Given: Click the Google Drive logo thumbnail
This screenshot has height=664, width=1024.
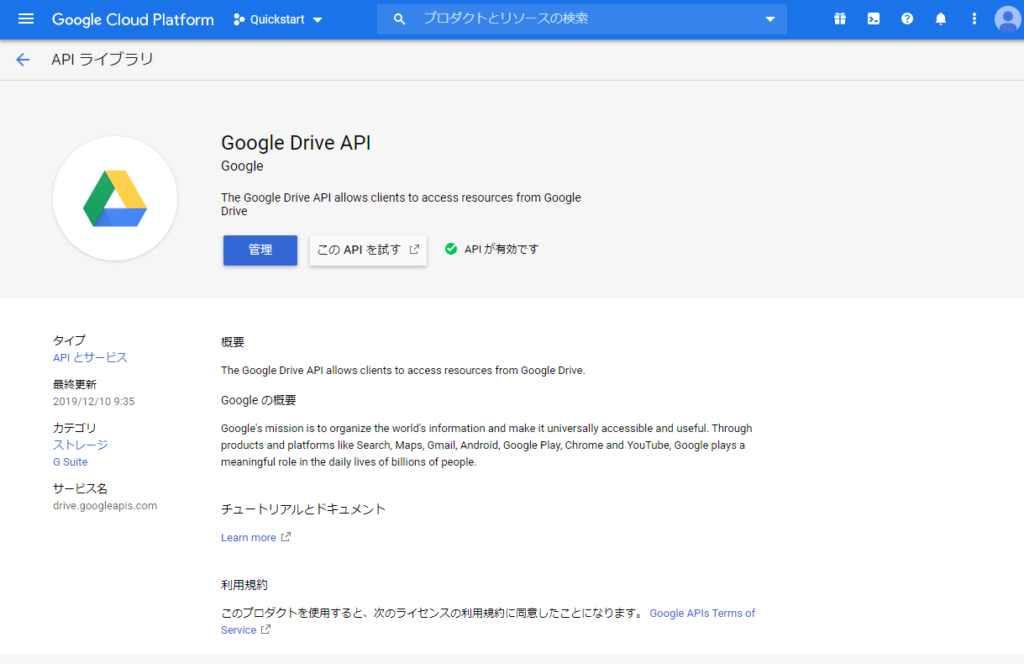Looking at the screenshot, I should click(115, 198).
